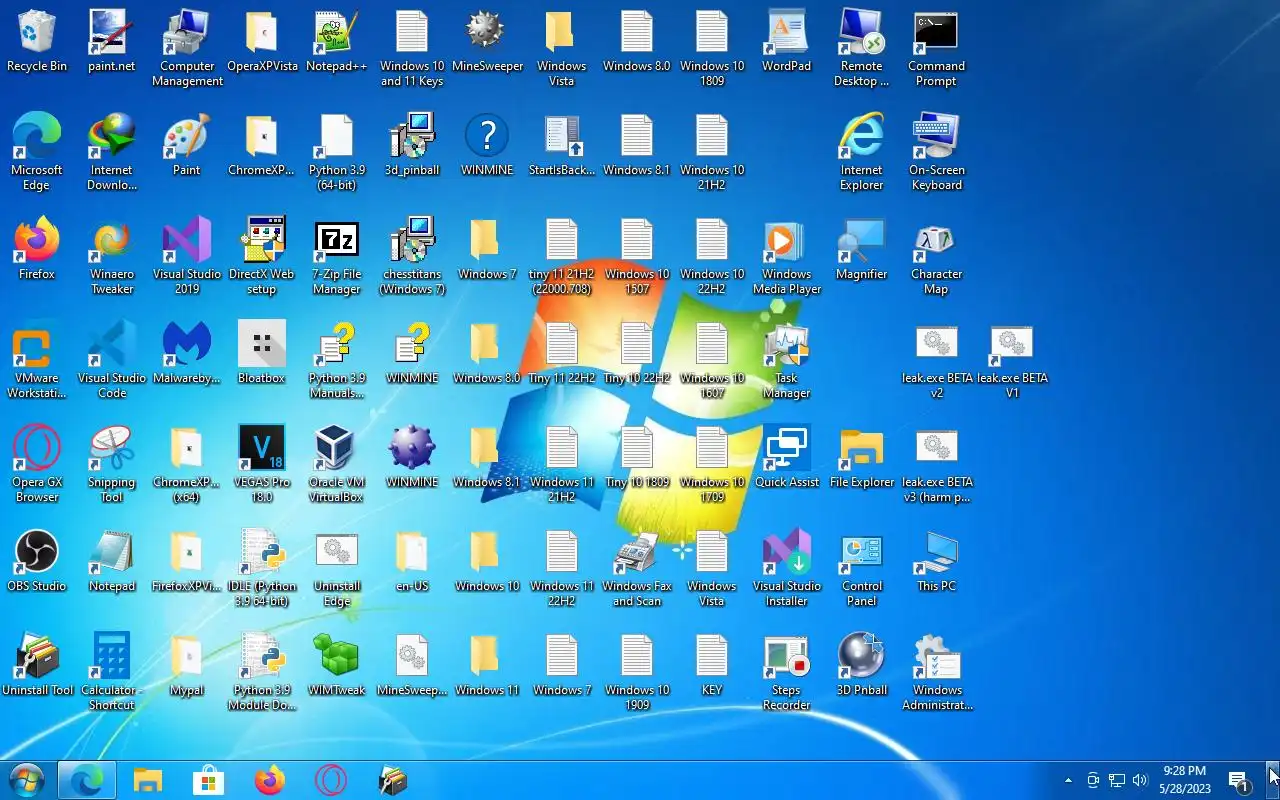The image size is (1280, 800).
Task: Launch Windows Fax and Scan
Action: 637,569
